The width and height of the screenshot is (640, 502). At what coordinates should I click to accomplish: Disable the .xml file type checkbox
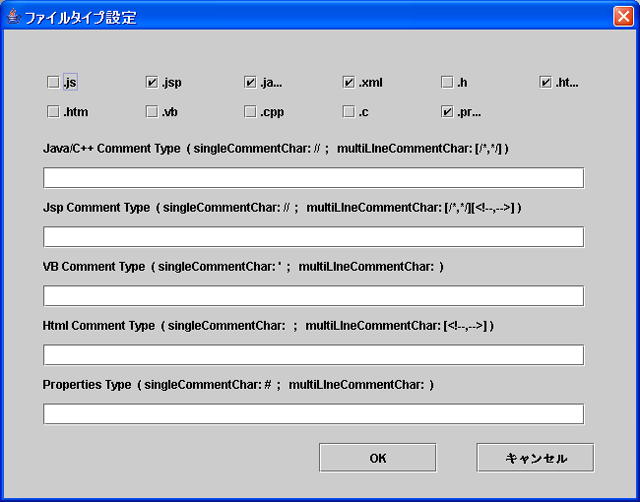coord(349,82)
